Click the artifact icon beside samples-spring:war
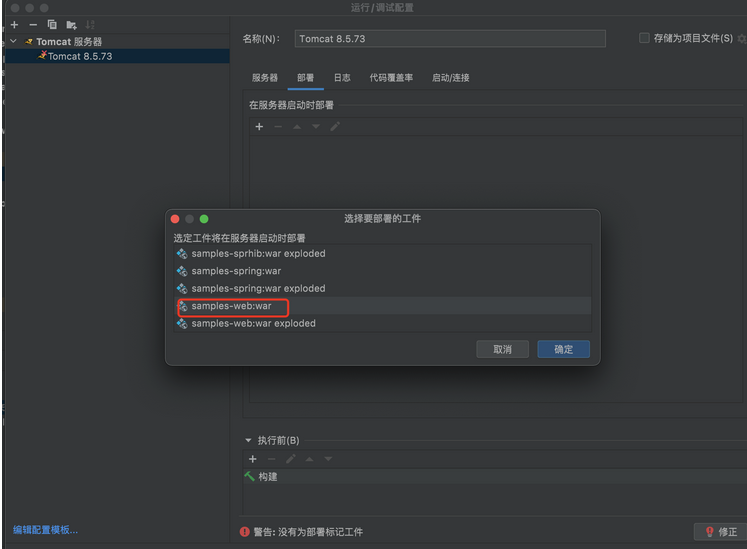 pyautogui.click(x=182, y=271)
